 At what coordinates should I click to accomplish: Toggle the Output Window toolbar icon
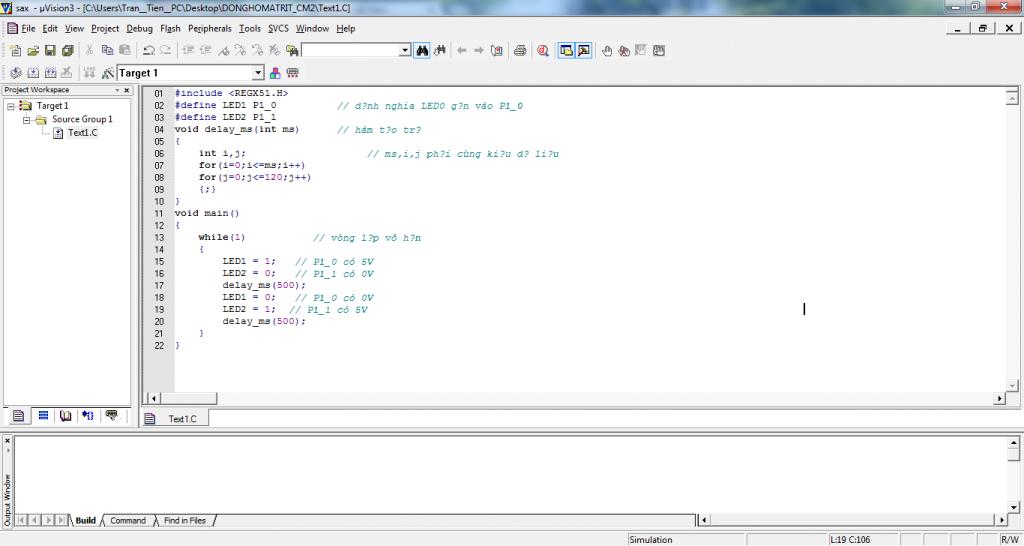583,50
